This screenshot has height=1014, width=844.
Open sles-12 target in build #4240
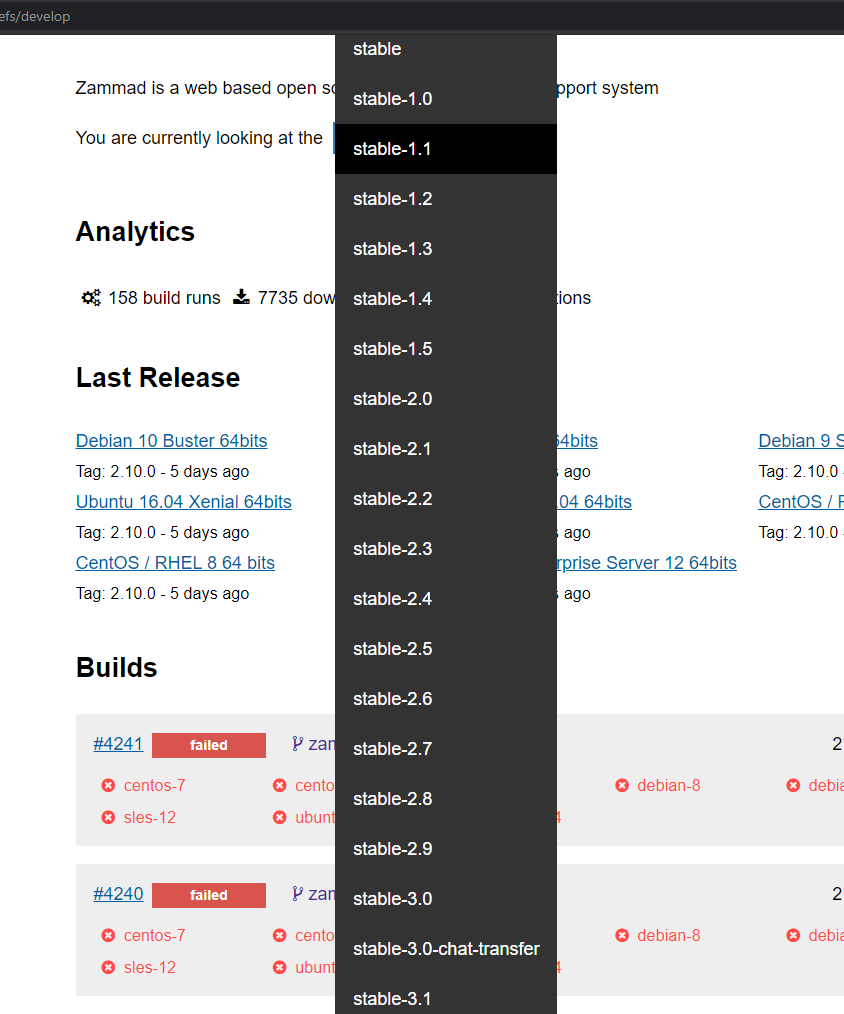pyautogui.click(x=149, y=967)
